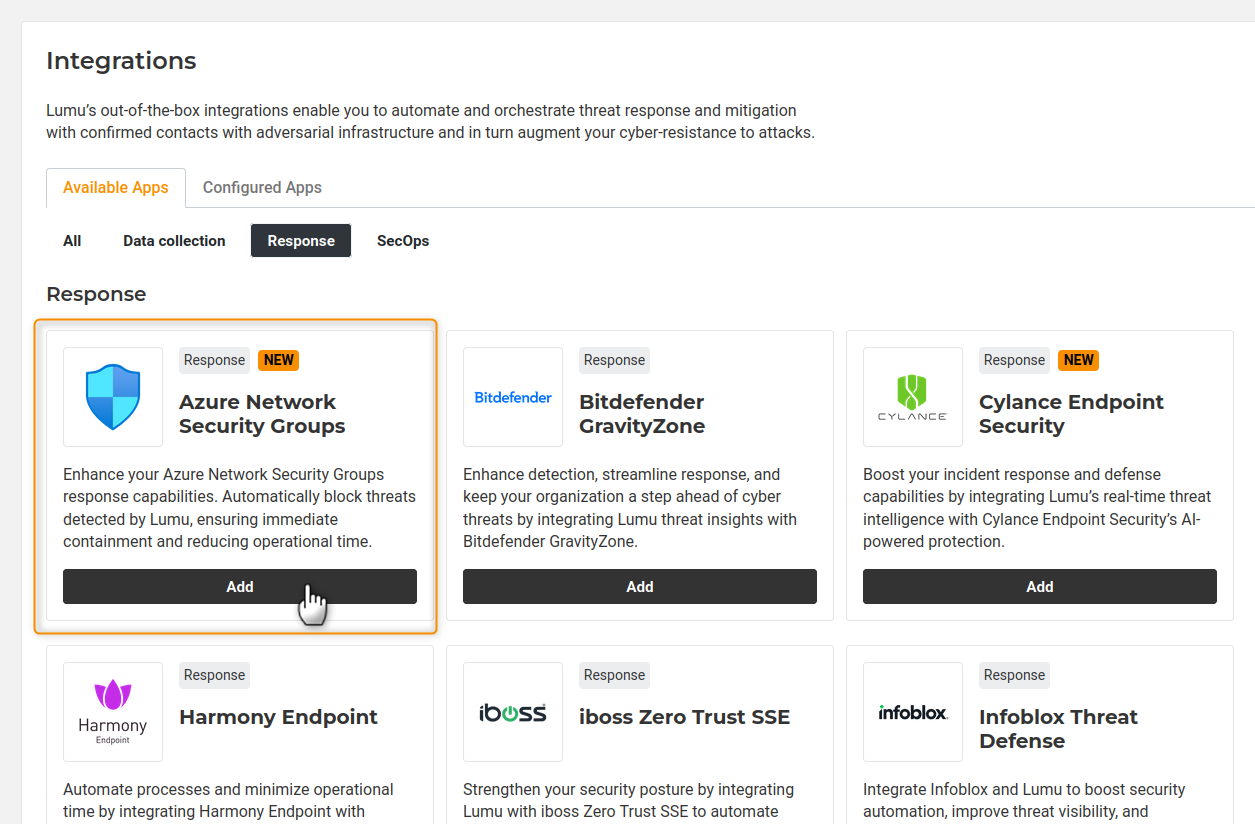The width and height of the screenshot is (1255, 824).
Task: Click the NEW badge on Cylance card
Action: 1079,360
